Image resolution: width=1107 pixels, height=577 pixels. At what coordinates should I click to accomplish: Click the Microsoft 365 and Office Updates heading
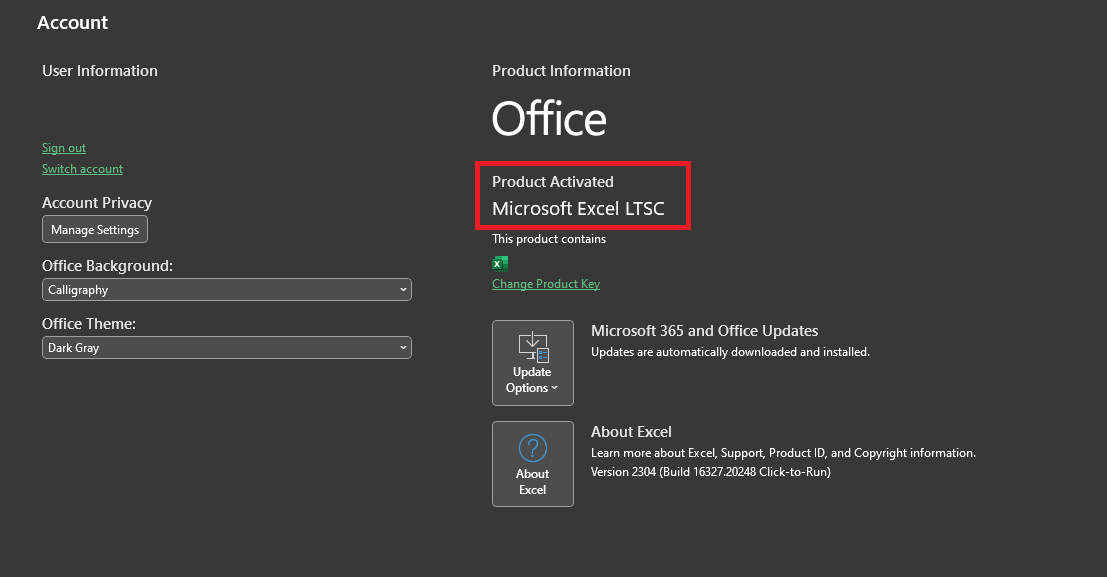point(705,331)
